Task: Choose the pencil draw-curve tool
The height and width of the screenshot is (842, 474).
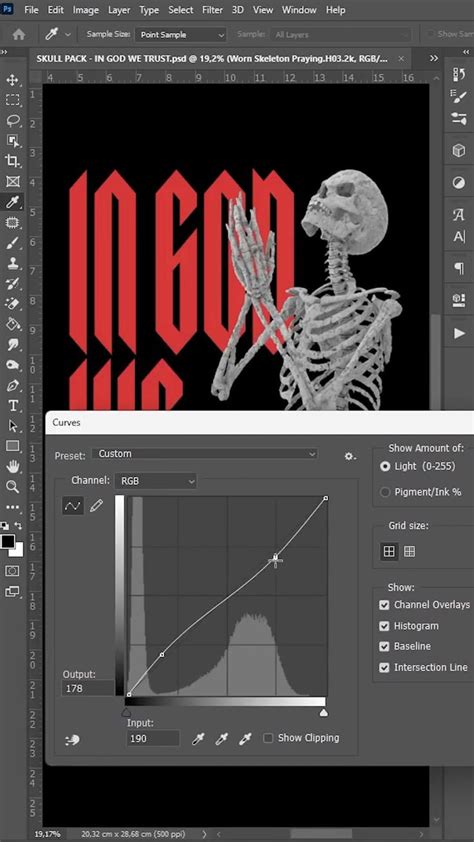Action: (96, 505)
